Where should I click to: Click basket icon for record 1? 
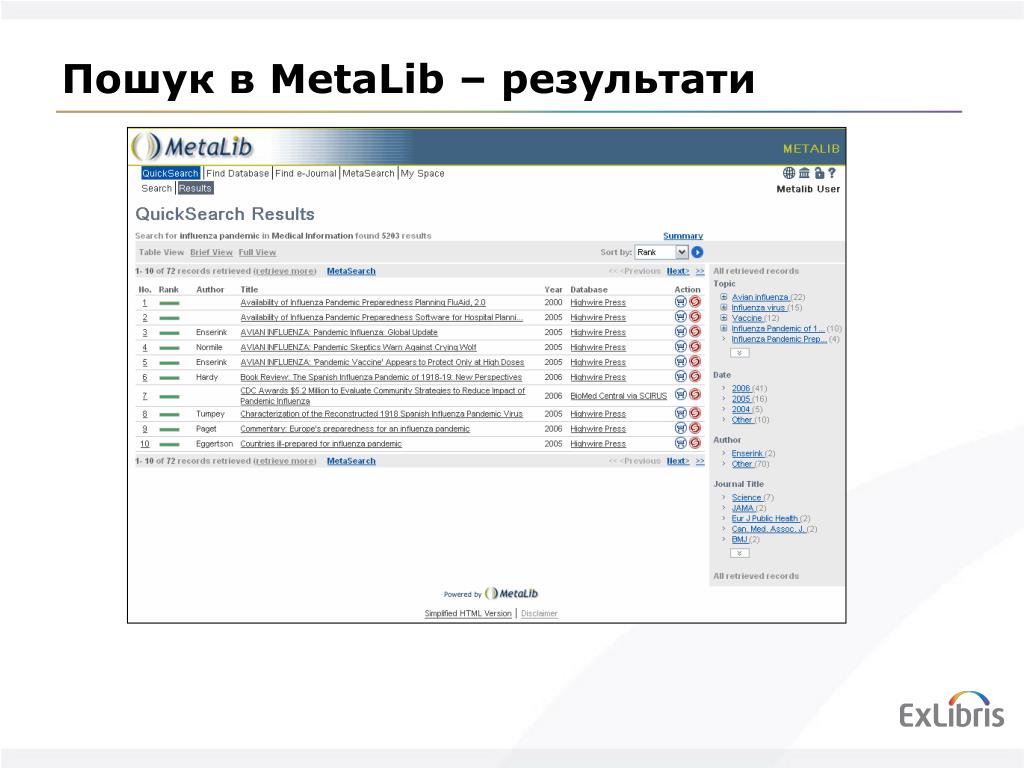click(x=680, y=302)
